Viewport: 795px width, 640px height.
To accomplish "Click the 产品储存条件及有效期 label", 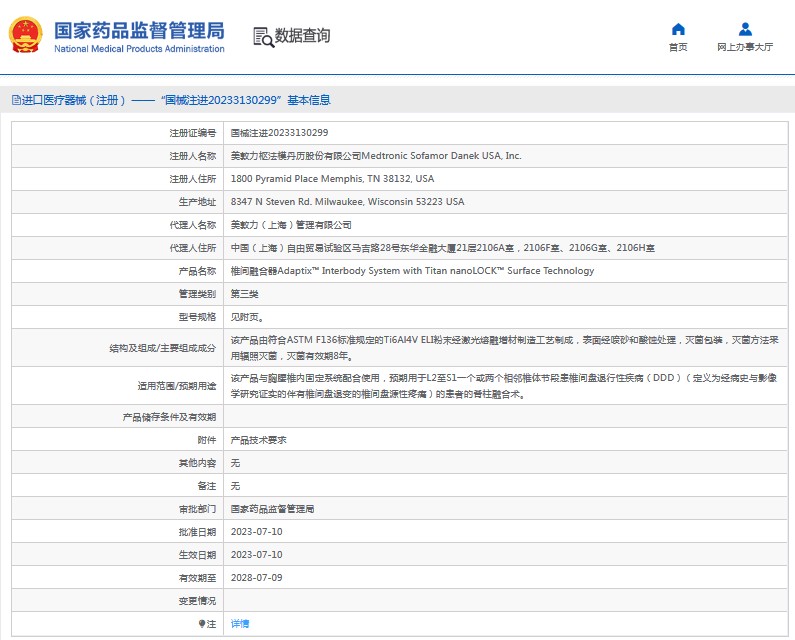I will pyautogui.click(x=169, y=417).
